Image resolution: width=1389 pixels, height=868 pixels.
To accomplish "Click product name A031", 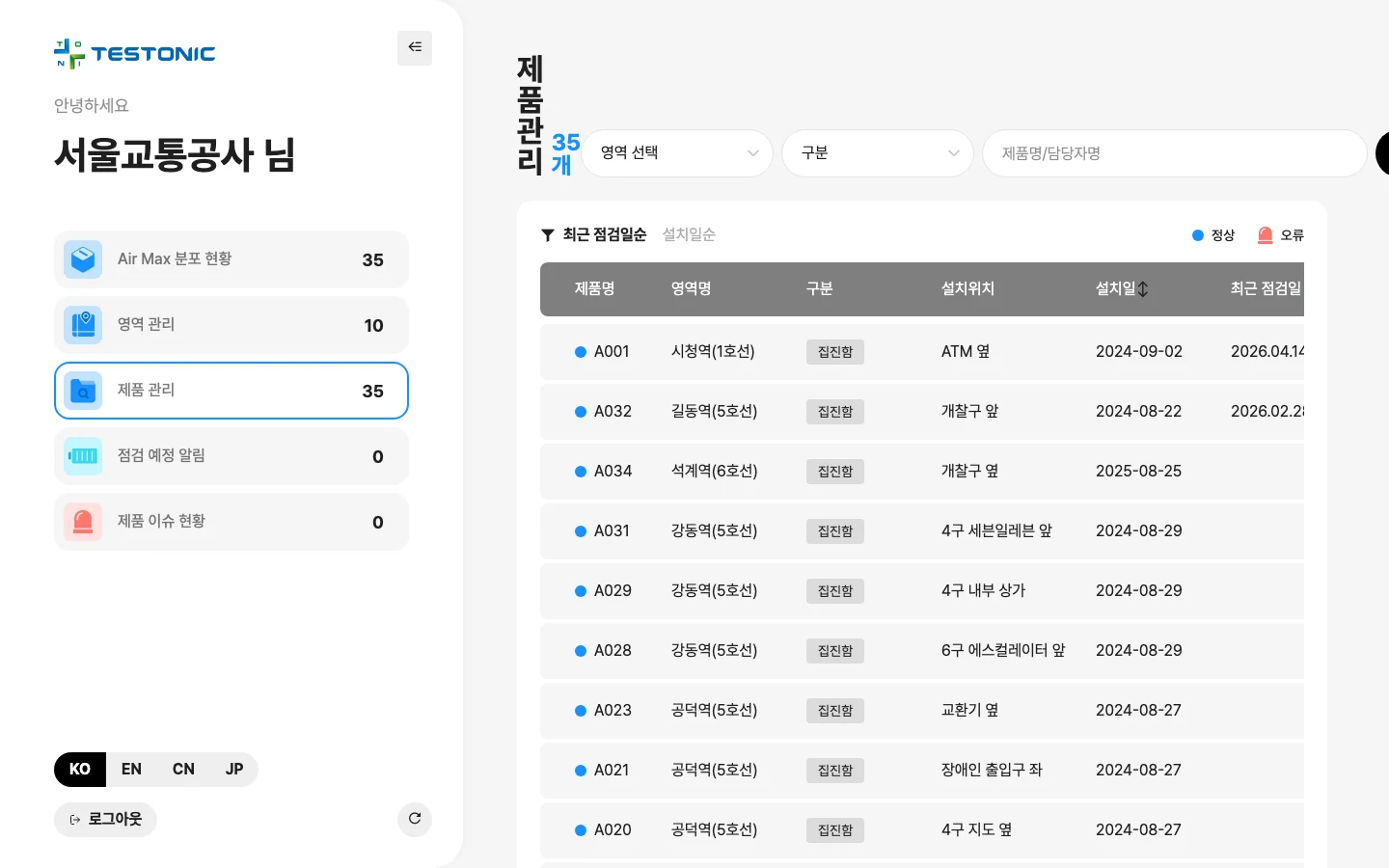I will [x=612, y=531].
